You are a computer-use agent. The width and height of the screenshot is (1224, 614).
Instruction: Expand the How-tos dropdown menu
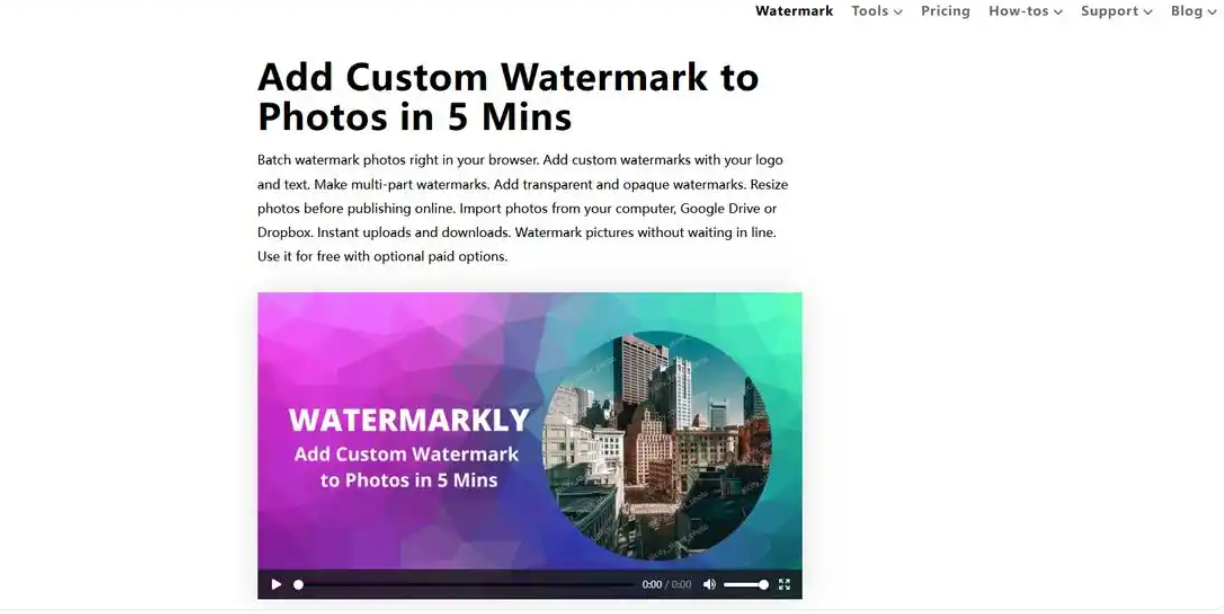(x=1025, y=11)
